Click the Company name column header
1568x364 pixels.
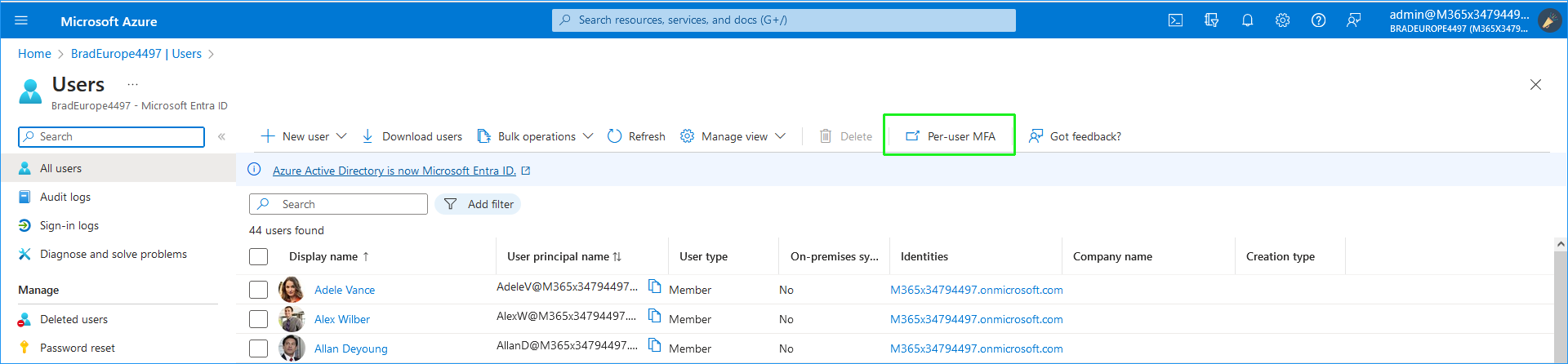click(1112, 256)
